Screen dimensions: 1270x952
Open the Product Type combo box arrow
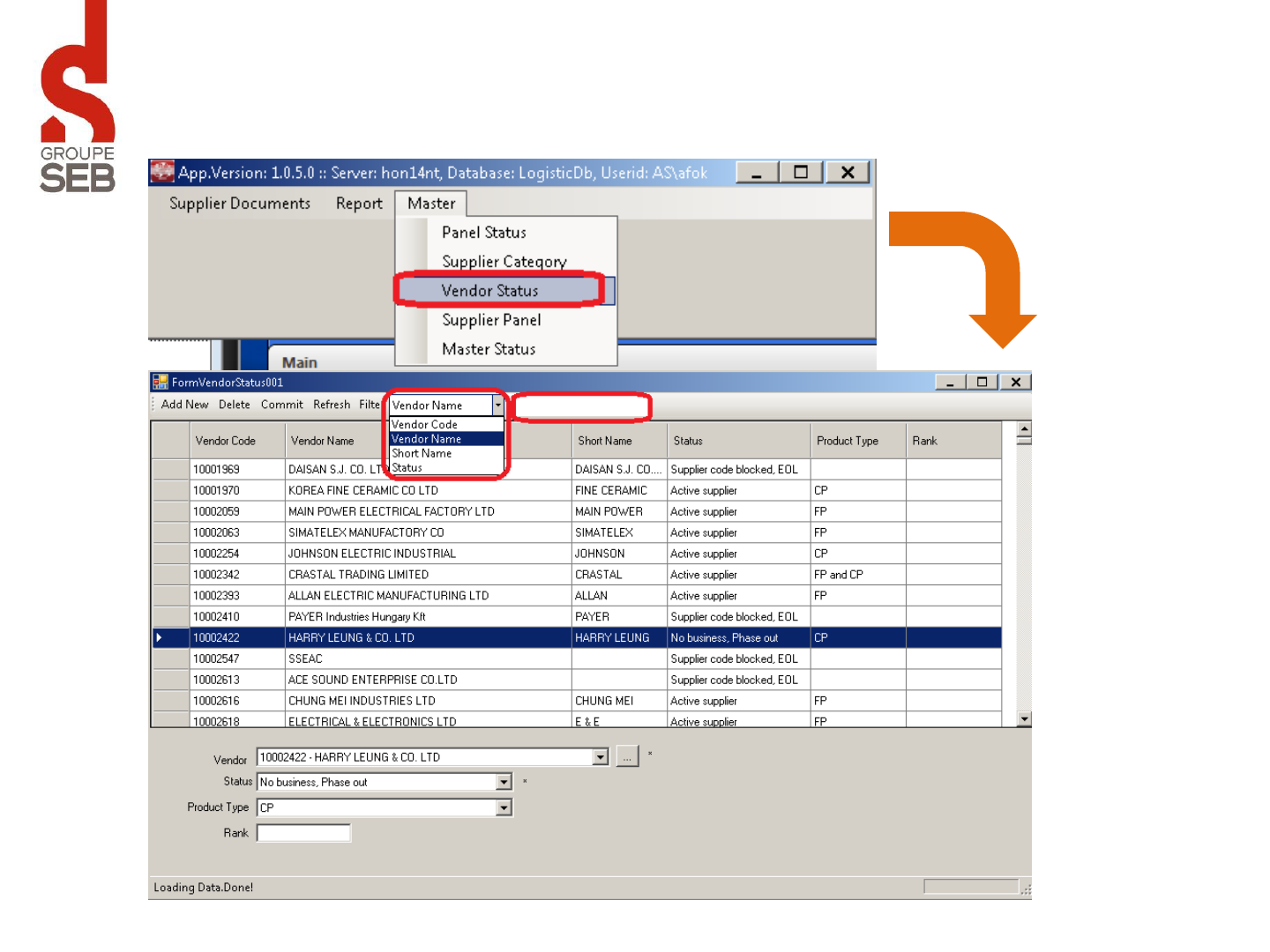504,807
